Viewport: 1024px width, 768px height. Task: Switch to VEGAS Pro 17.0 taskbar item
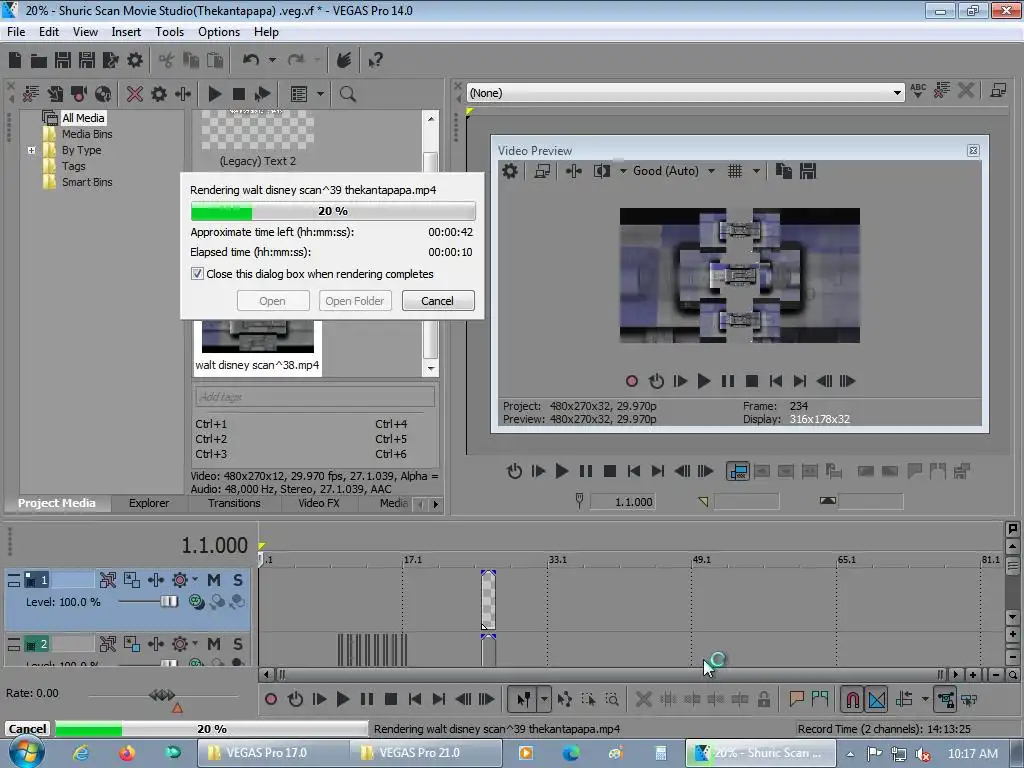click(272, 753)
